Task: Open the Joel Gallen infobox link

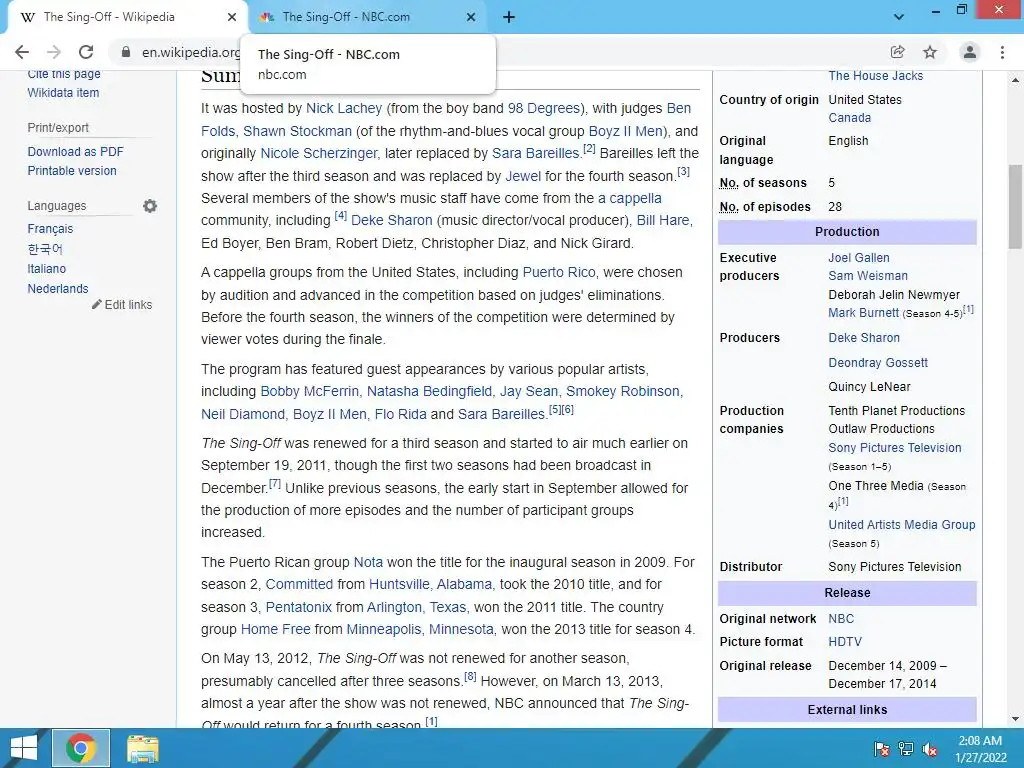Action: point(859,258)
